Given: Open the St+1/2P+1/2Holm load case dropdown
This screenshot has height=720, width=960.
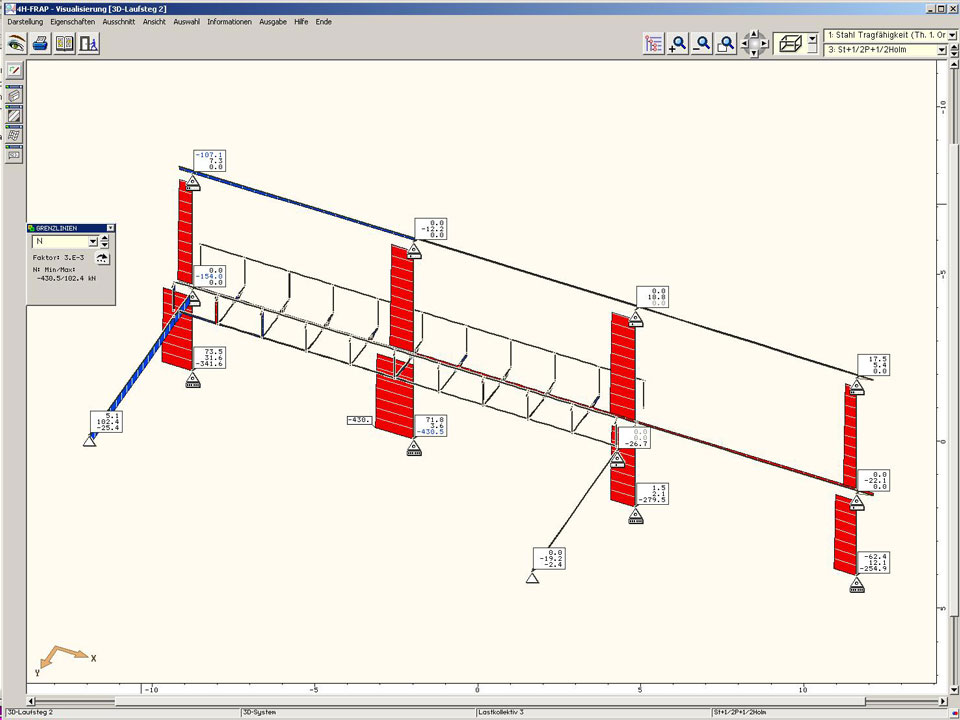Looking at the screenshot, I should point(941,50).
